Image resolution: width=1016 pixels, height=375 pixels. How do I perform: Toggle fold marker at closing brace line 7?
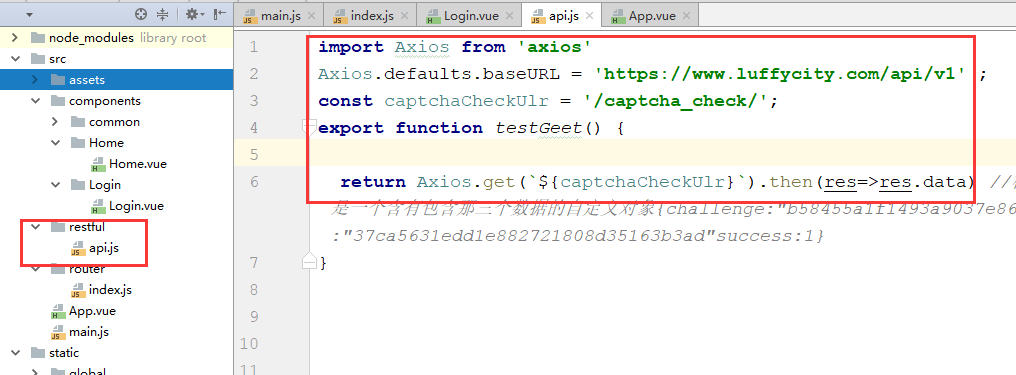(309, 262)
